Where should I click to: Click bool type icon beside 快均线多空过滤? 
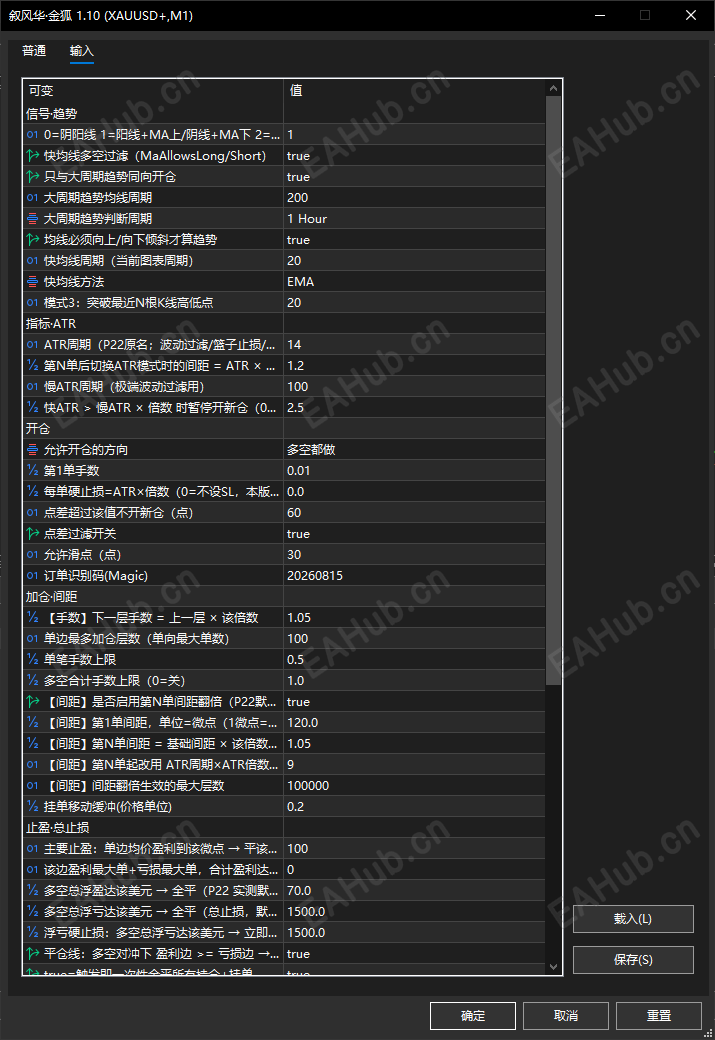(32, 156)
